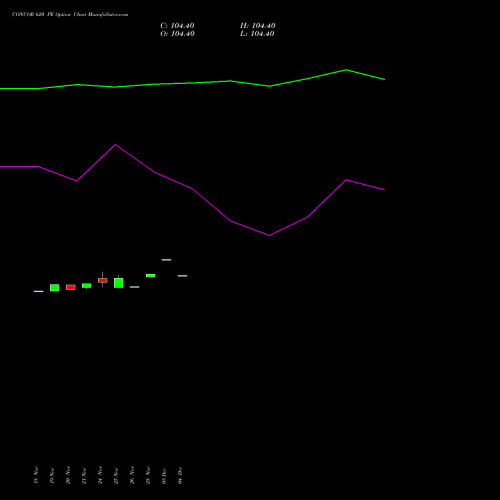Click the 26 Nov date label
The width and height of the screenshot is (500, 500).
tap(132, 475)
